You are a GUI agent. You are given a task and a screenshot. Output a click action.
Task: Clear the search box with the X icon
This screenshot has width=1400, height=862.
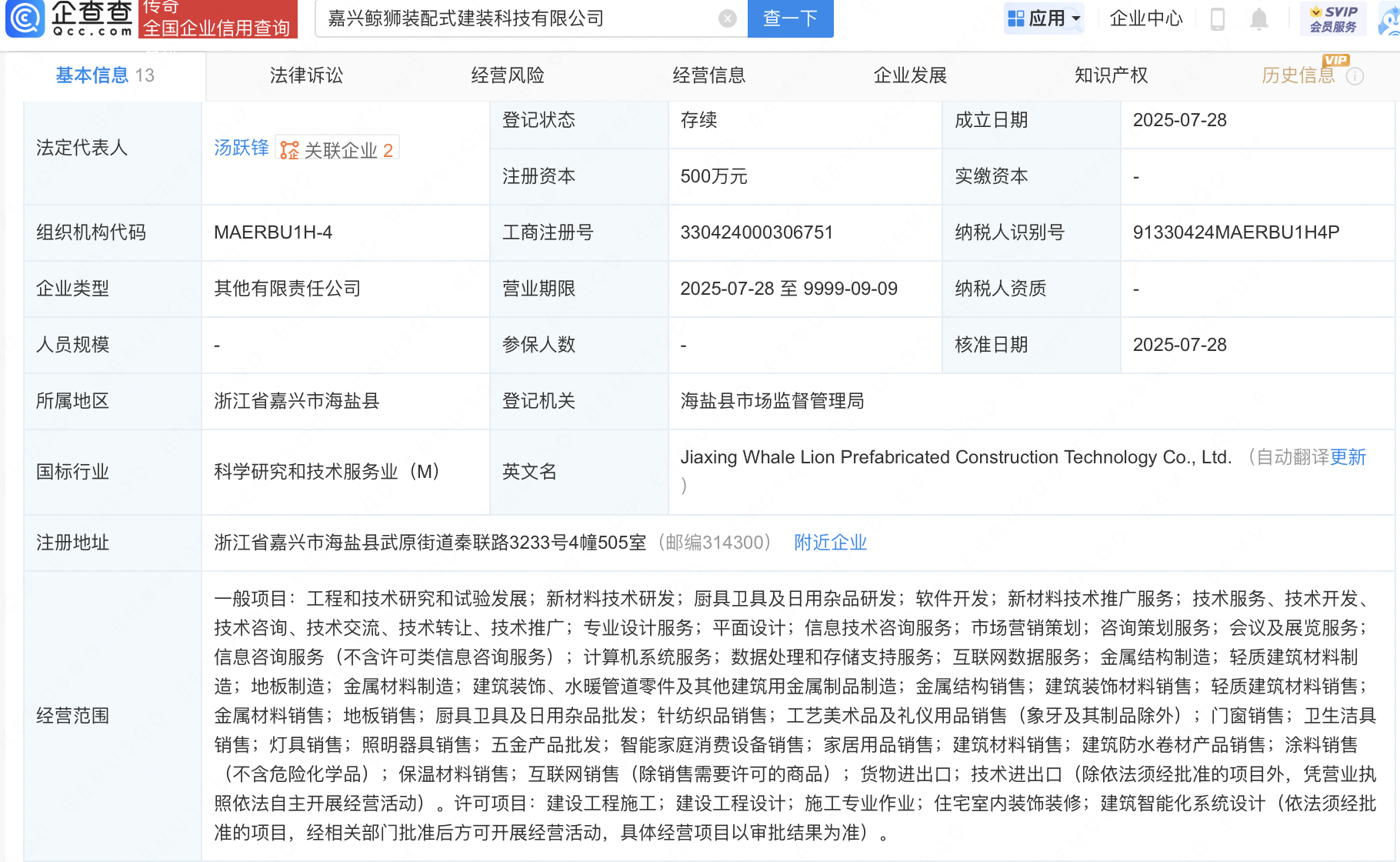[x=727, y=18]
